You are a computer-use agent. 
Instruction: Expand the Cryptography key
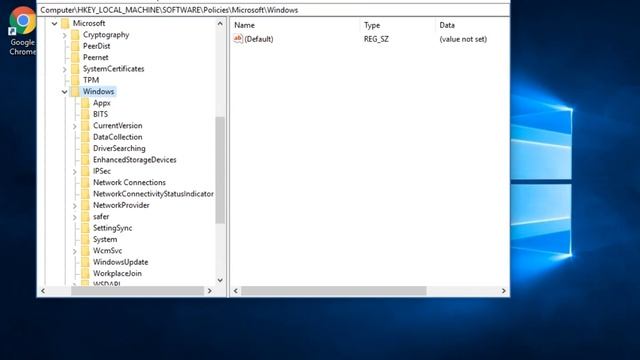pyautogui.click(x=64, y=36)
